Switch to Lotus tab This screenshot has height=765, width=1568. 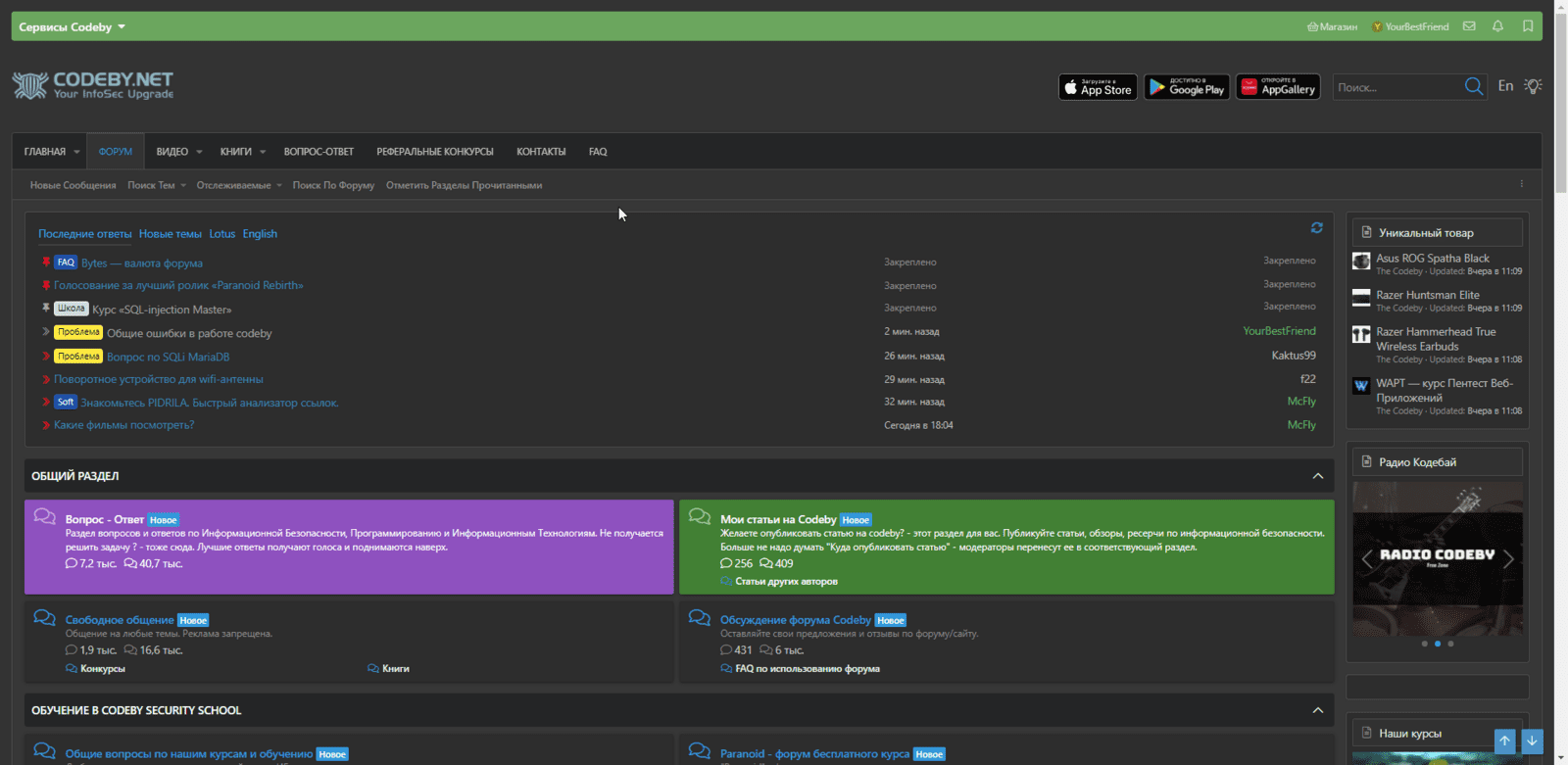(222, 234)
